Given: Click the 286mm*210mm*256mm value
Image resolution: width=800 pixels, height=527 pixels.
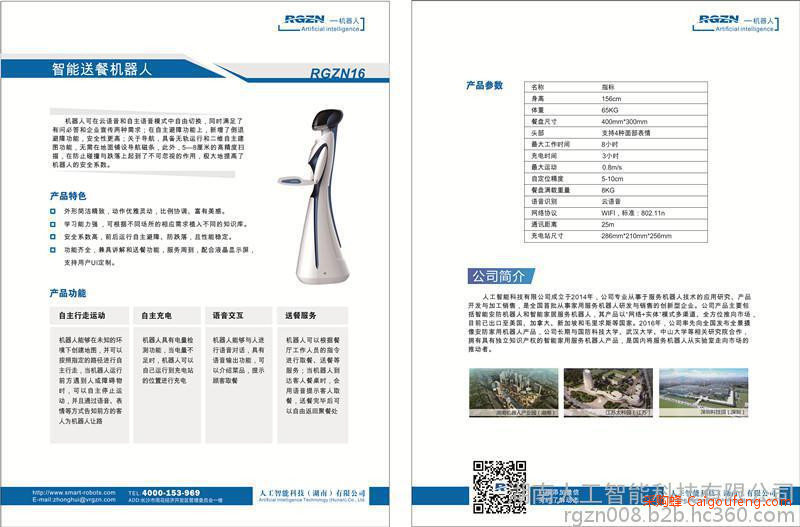Looking at the screenshot, I should pos(636,236).
